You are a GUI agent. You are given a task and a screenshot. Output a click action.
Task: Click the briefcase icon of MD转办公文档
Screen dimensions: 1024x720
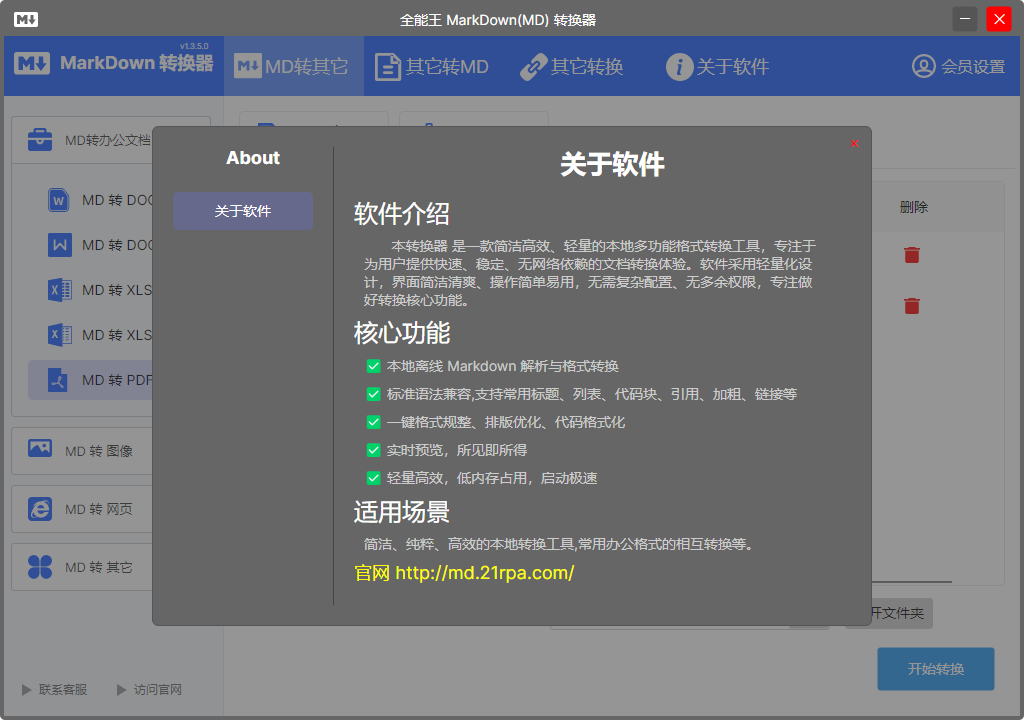click(x=40, y=139)
